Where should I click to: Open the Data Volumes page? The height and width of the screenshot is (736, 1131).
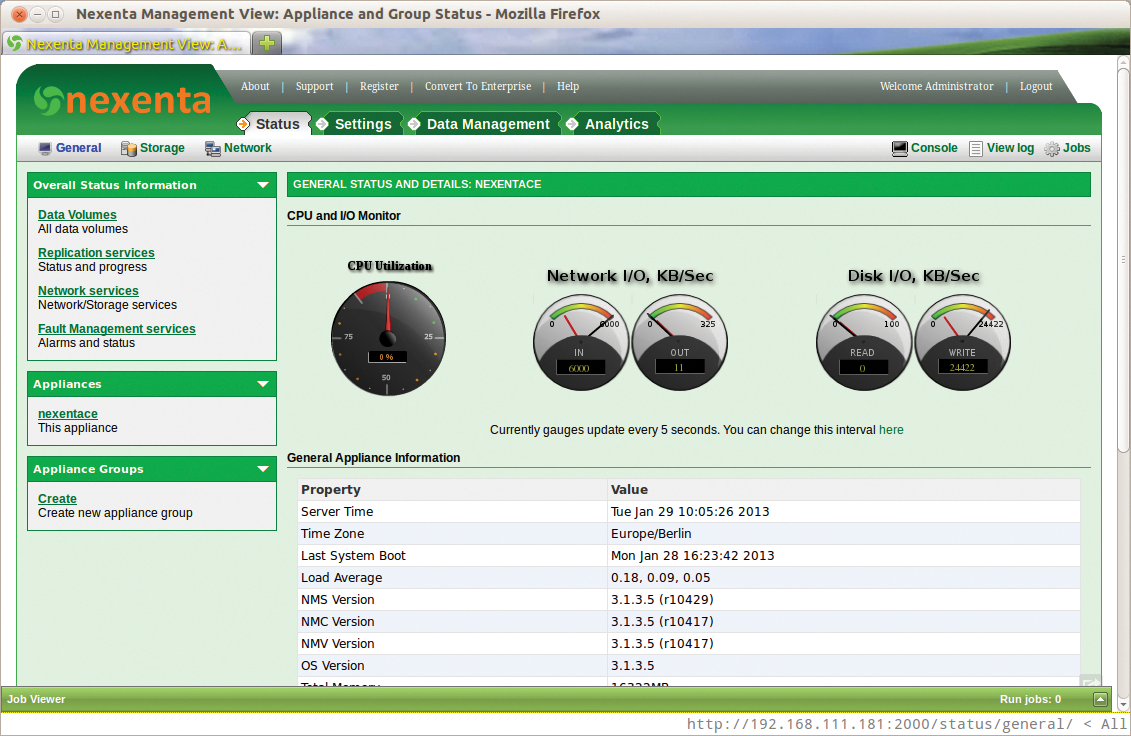pyautogui.click(x=77, y=214)
